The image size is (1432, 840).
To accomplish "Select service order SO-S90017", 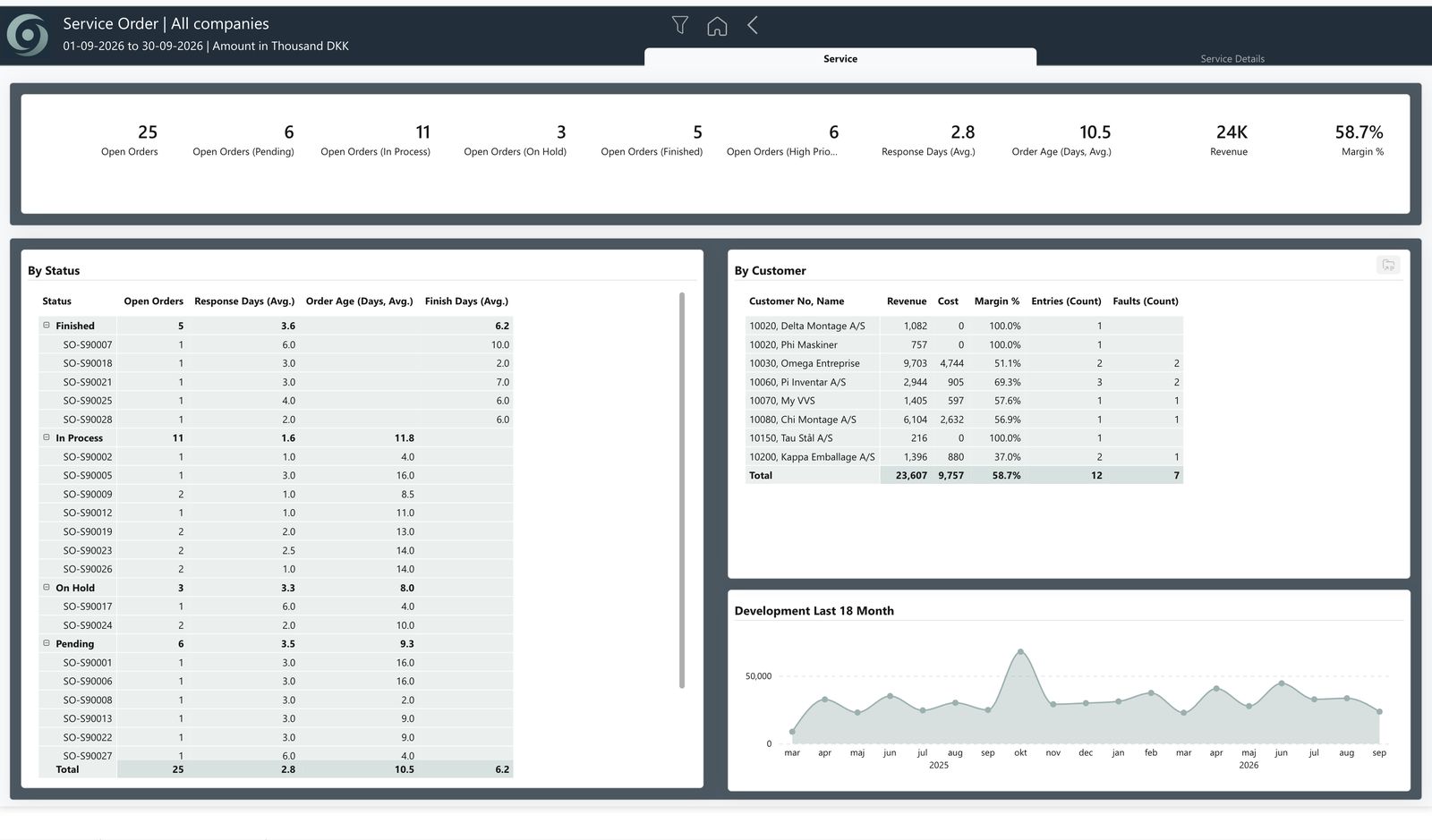I will [x=88, y=607].
